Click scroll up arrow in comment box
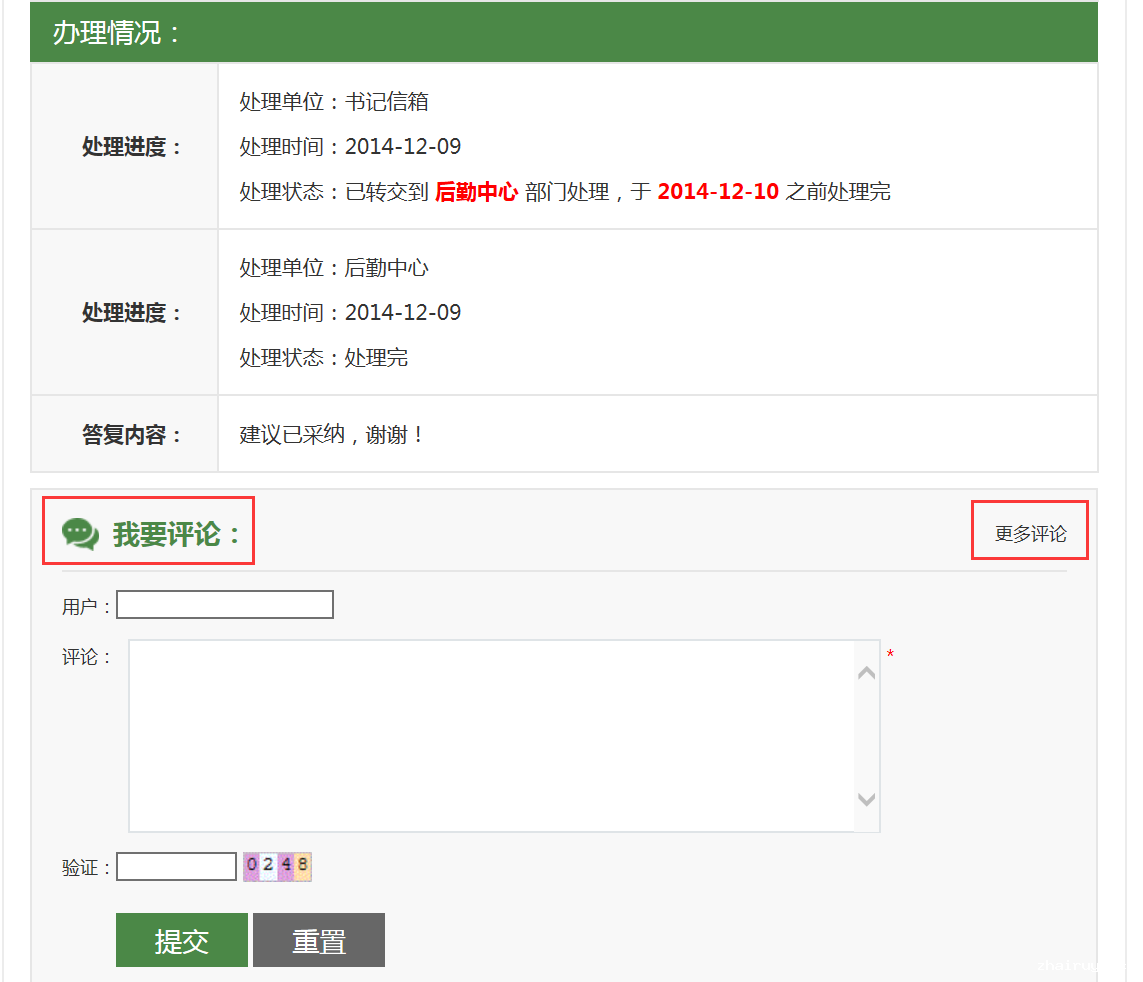Screen dimensions: 1143x982 point(866,673)
